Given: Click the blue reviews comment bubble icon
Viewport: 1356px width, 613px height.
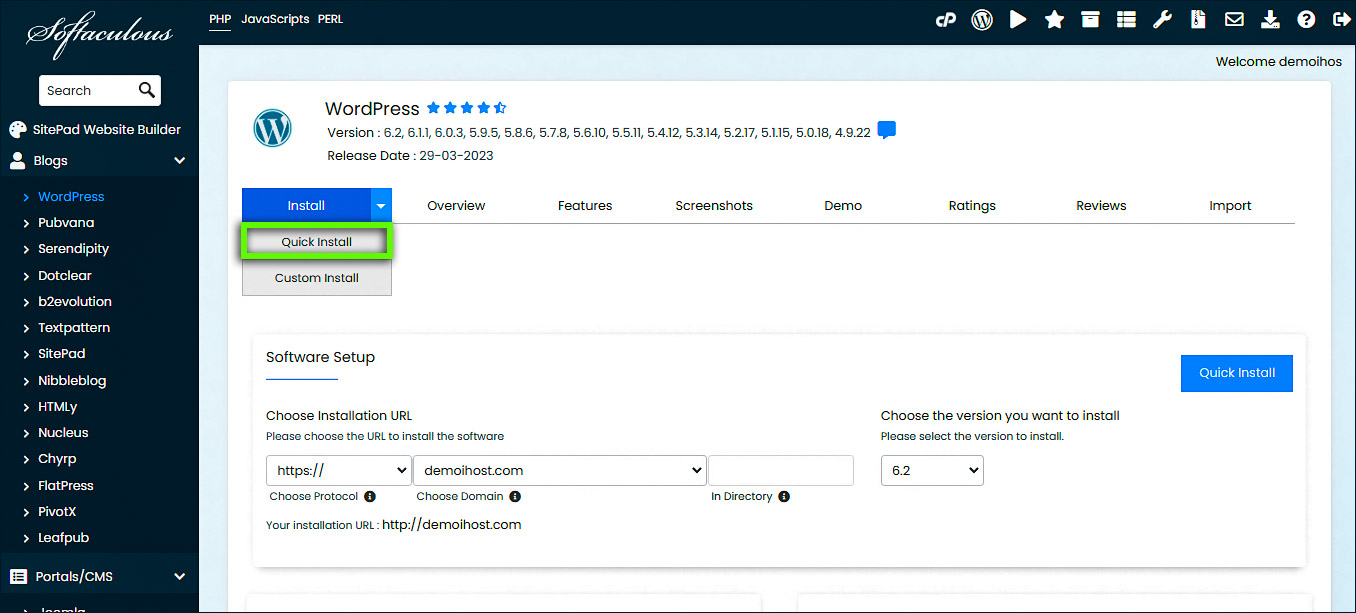Looking at the screenshot, I should coord(886,131).
